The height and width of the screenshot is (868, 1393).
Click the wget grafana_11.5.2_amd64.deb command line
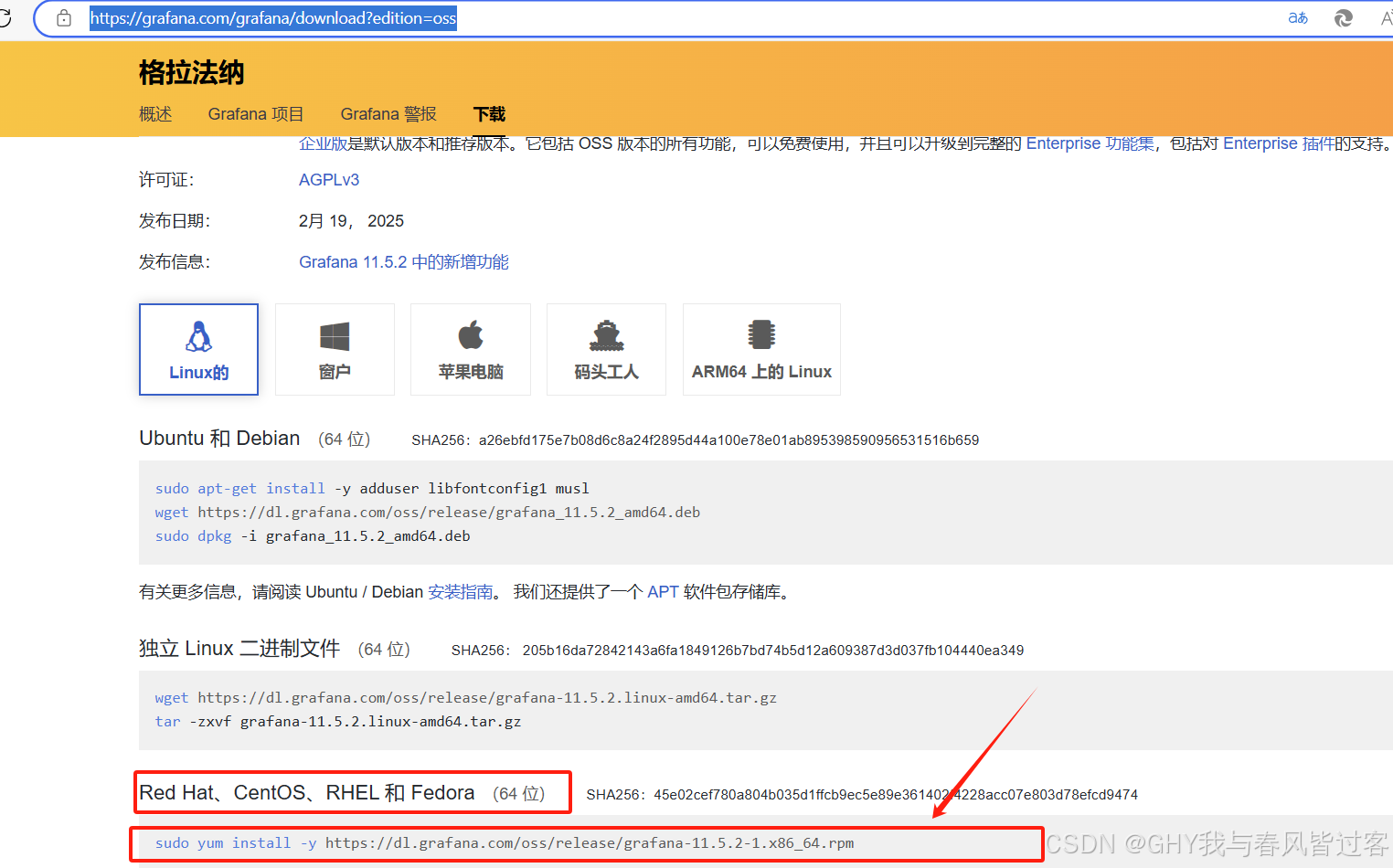pyautogui.click(x=428, y=513)
